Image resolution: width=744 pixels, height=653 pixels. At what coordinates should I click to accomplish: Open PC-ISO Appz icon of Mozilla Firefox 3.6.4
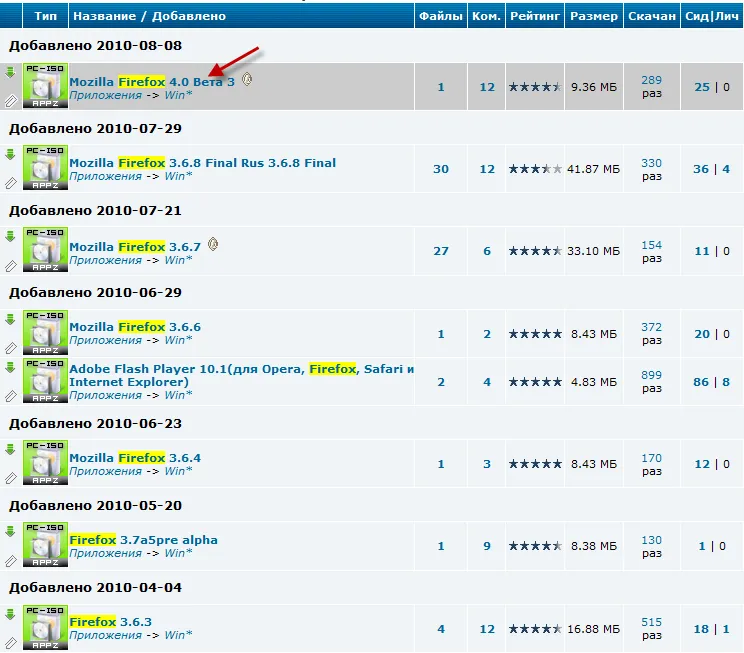(x=45, y=463)
